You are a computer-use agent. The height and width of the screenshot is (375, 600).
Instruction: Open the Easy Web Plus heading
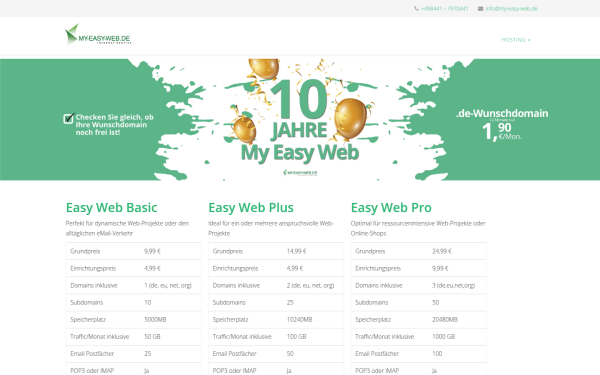coord(251,207)
